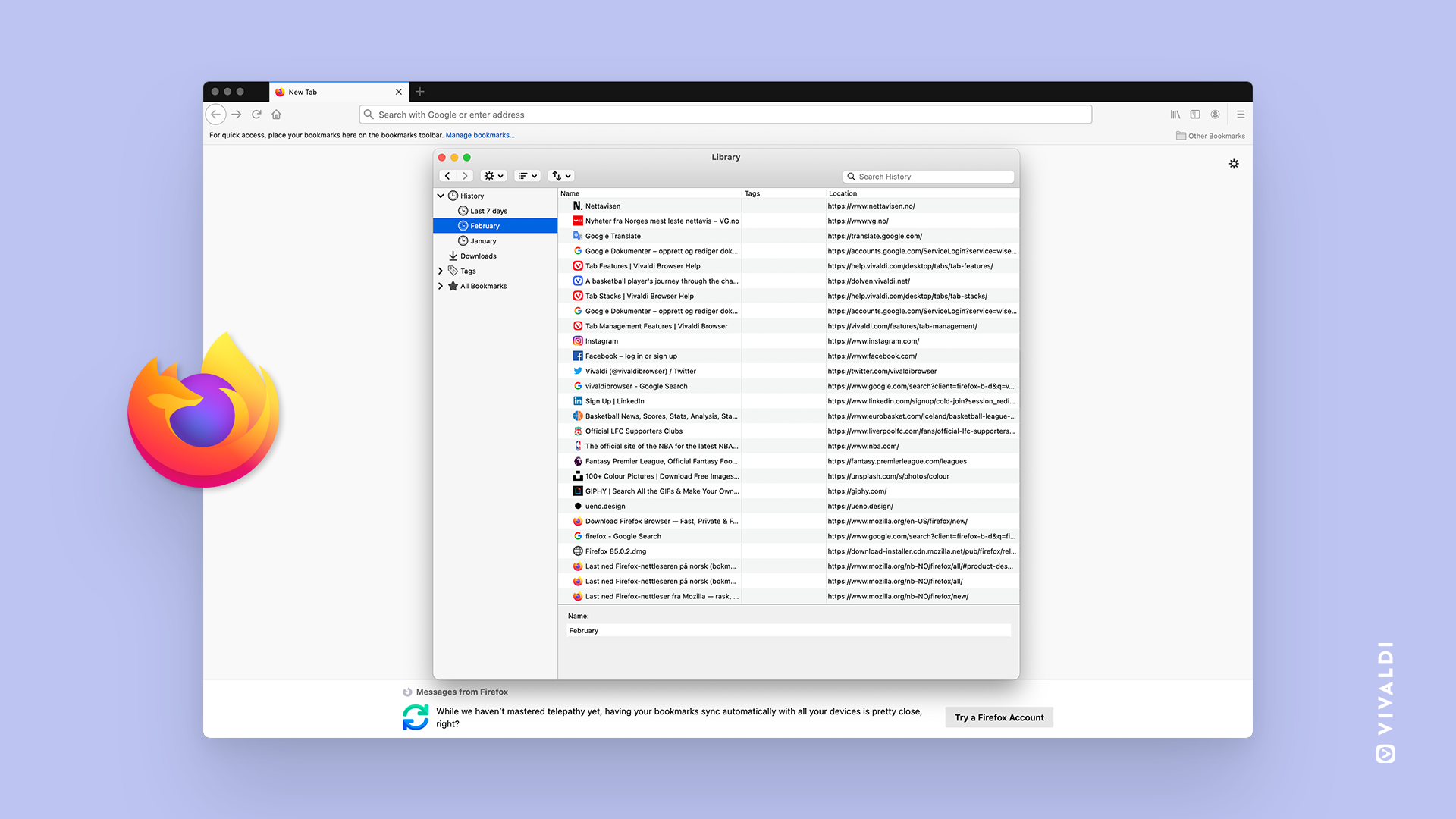Select the January history entry
This screenshot has width=1456, height=819.
482,240
